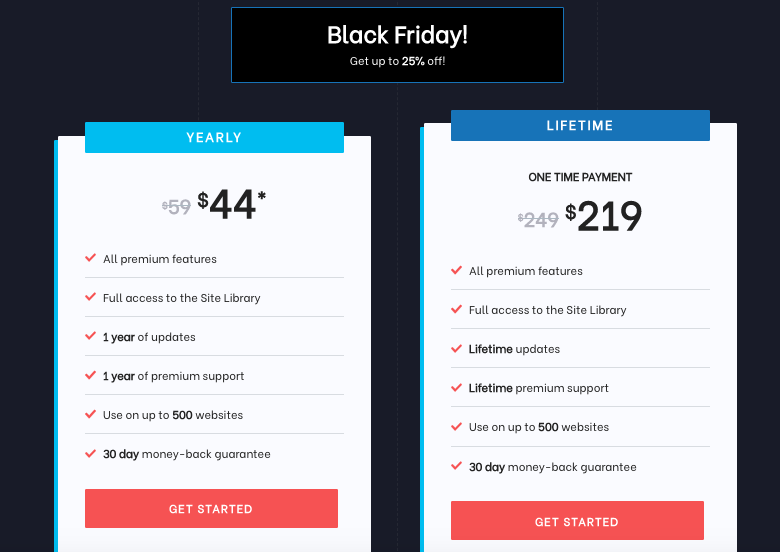Click checkmark next to Lifetime updates
Screen dimensions: 780x552
pos(457,348)
